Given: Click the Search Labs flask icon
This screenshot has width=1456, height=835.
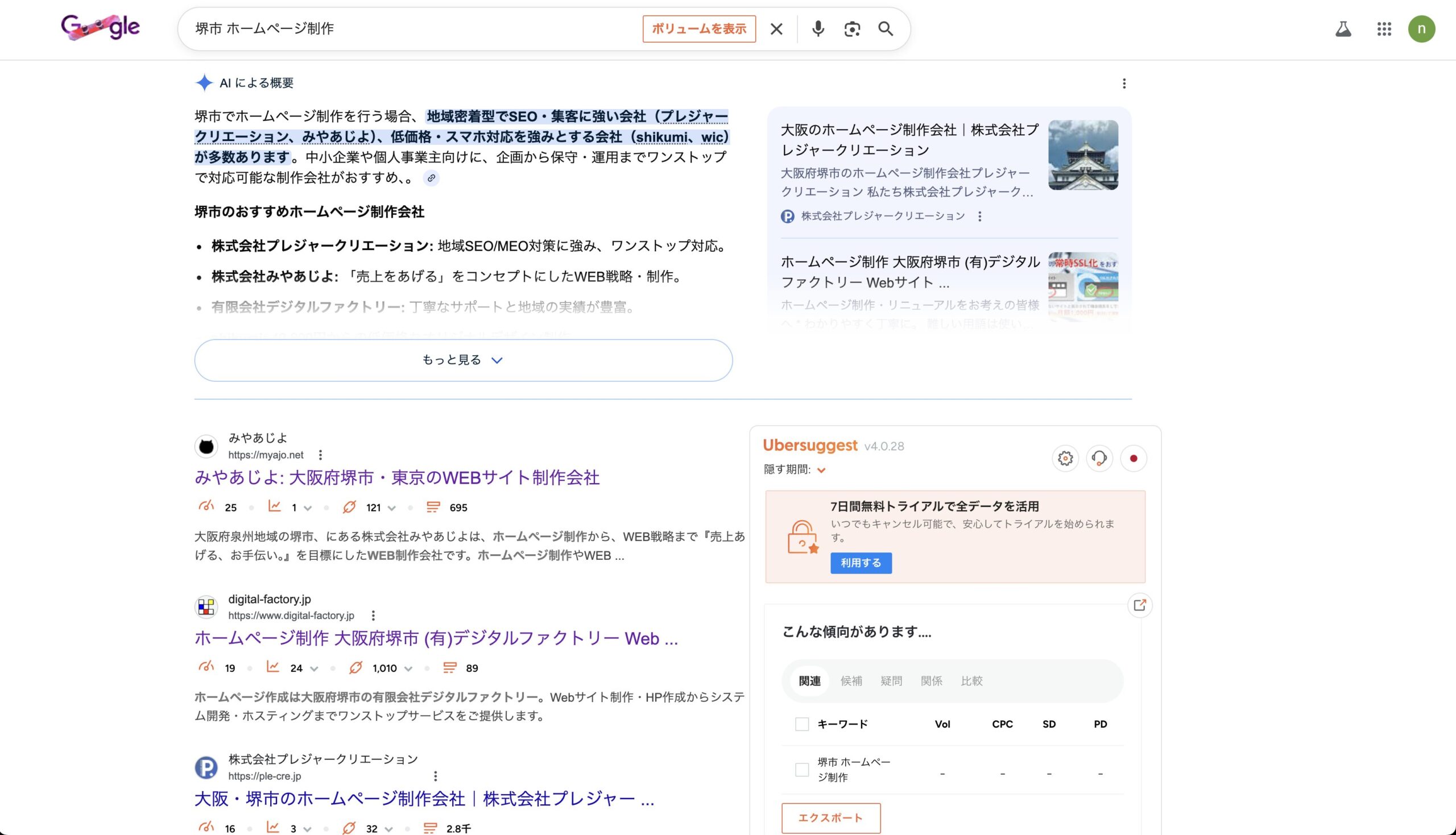Looking at the screenshot, I should click(1343, 29).
